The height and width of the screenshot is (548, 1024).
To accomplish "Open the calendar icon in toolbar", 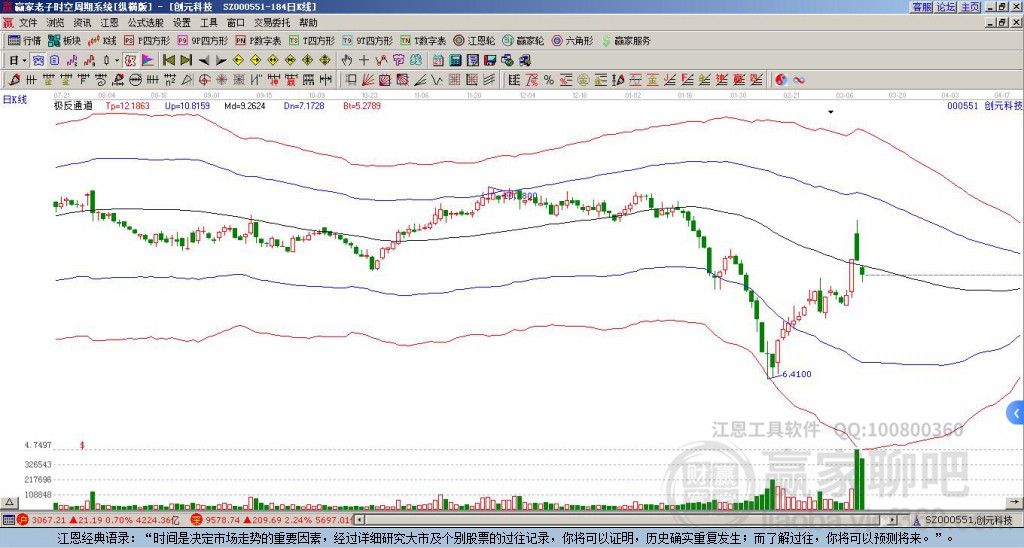I will click(x=438, y=60).
